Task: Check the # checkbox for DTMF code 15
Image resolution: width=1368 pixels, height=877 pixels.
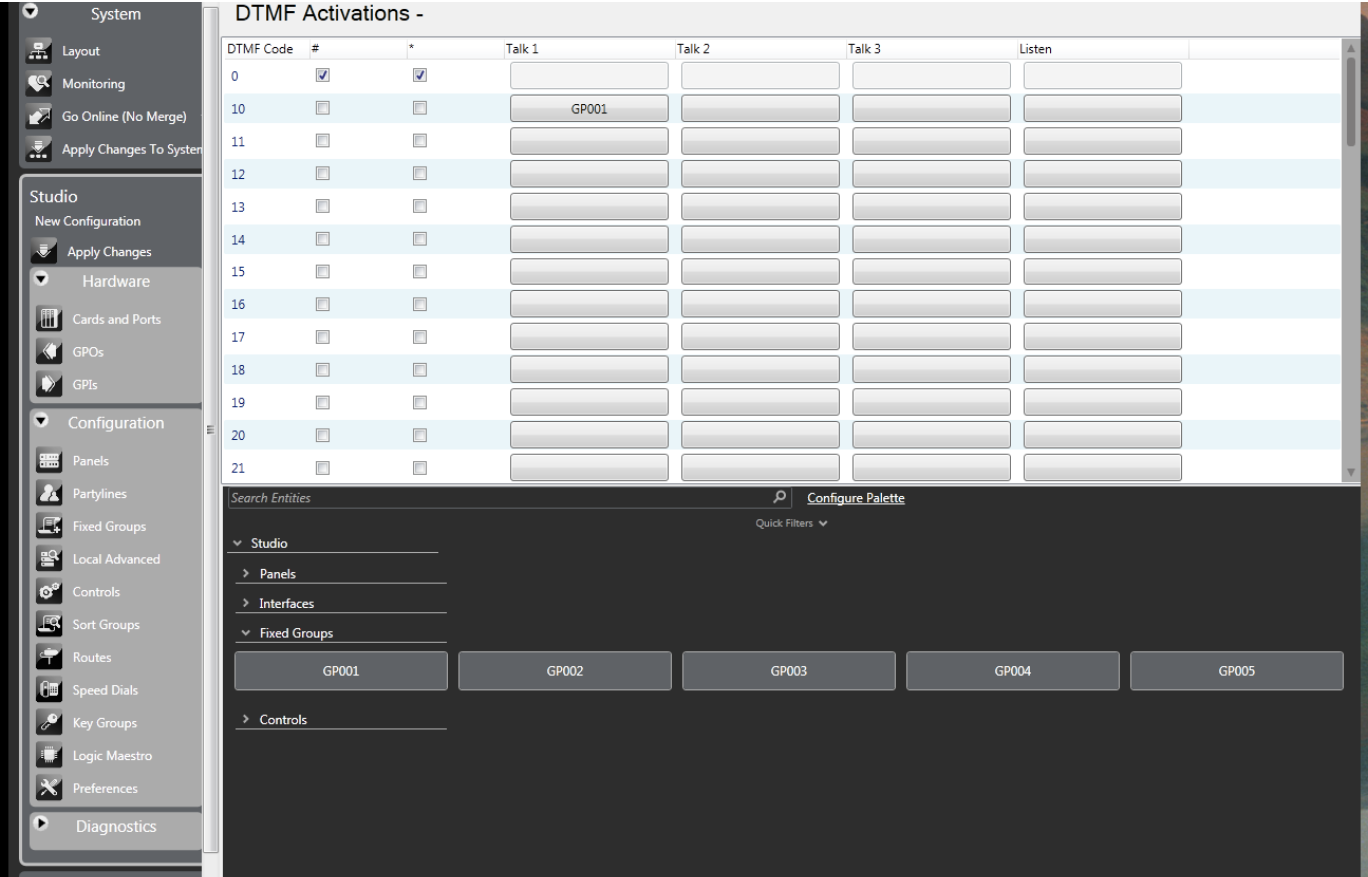Action: [x=323, y=271]
